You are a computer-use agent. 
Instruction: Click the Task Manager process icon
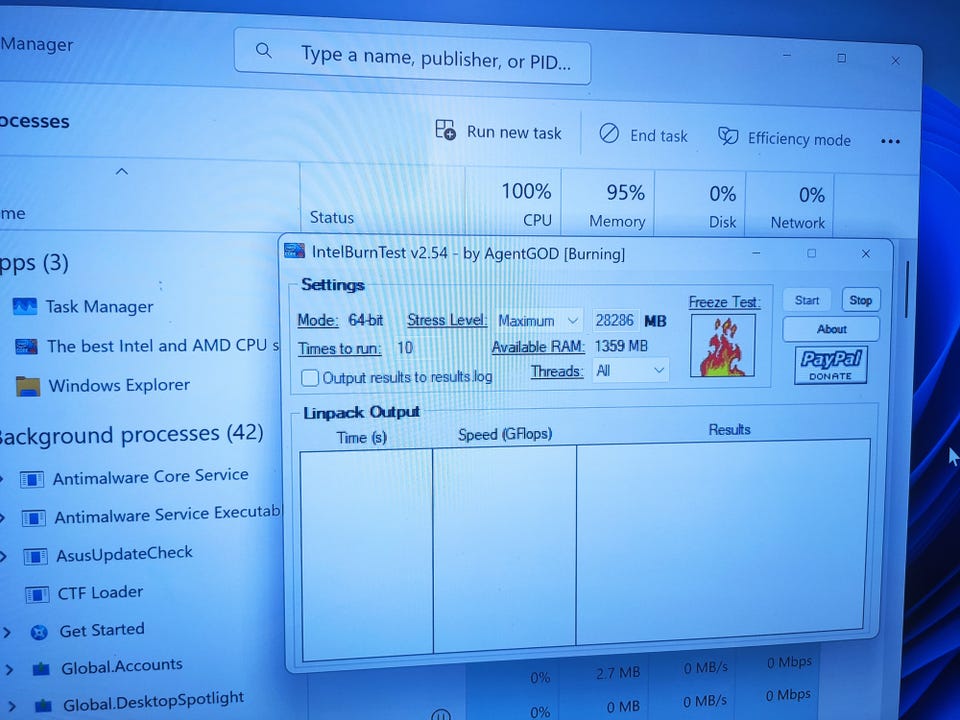click(24, 306)
